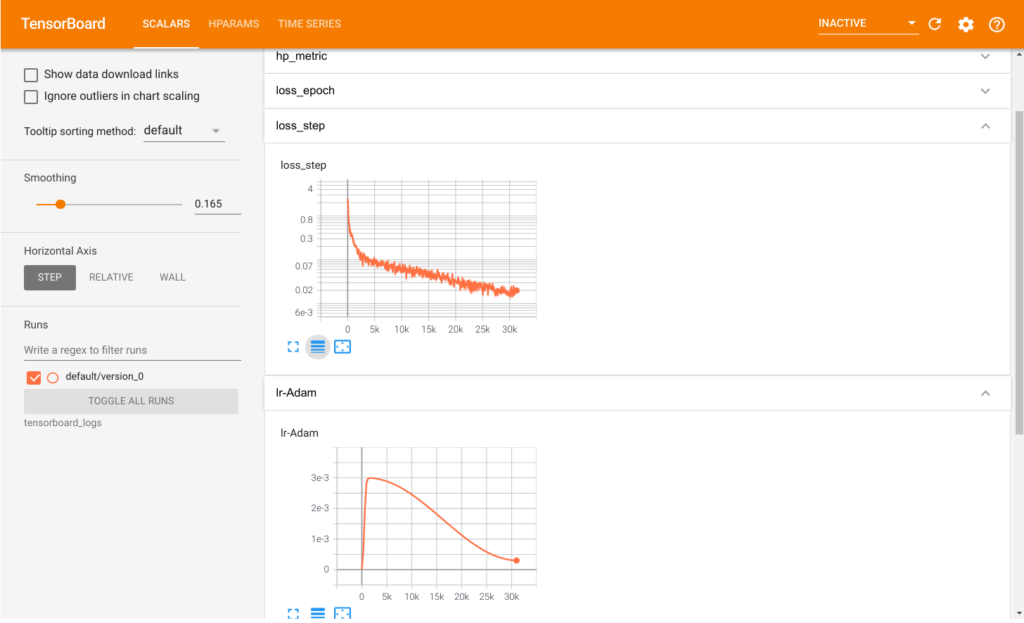Image resolution: width=1024 pixels, height=623 pixels.
Task: Enable Show data download links
Action: pyautogui.click(x=31, y=74)
